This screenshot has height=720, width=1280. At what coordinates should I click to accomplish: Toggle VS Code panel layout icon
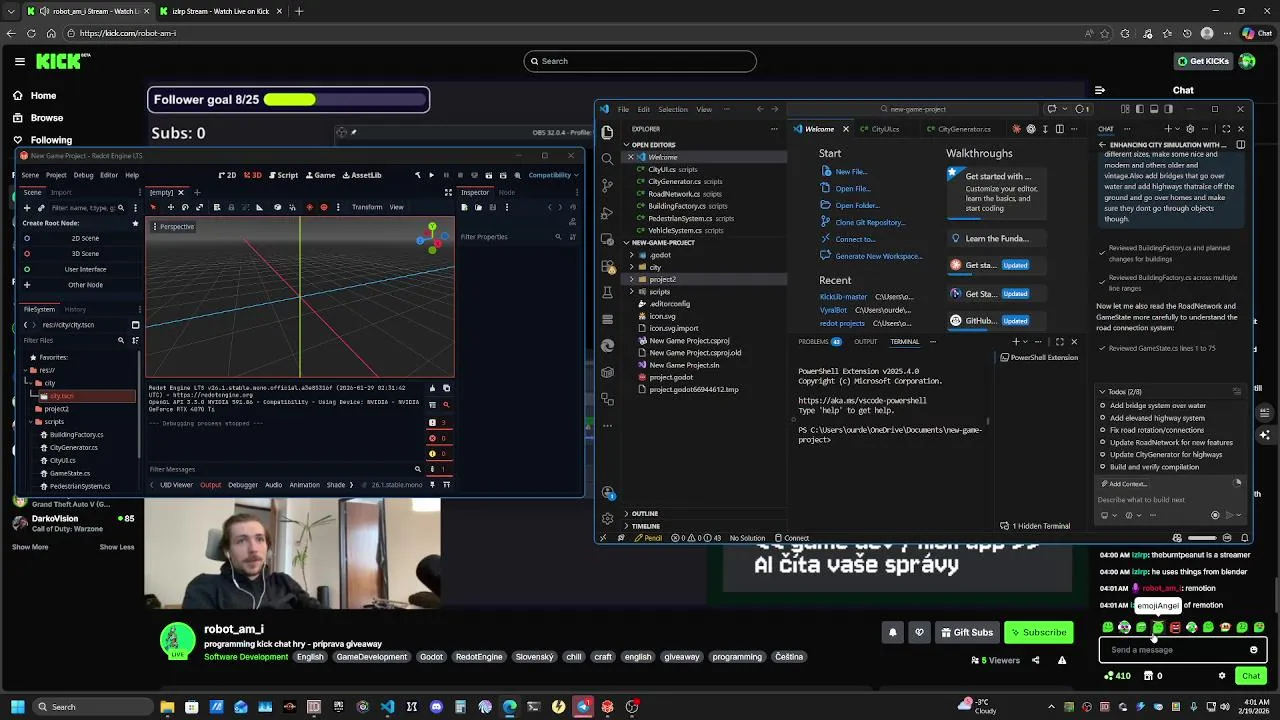click(1156, 109)
